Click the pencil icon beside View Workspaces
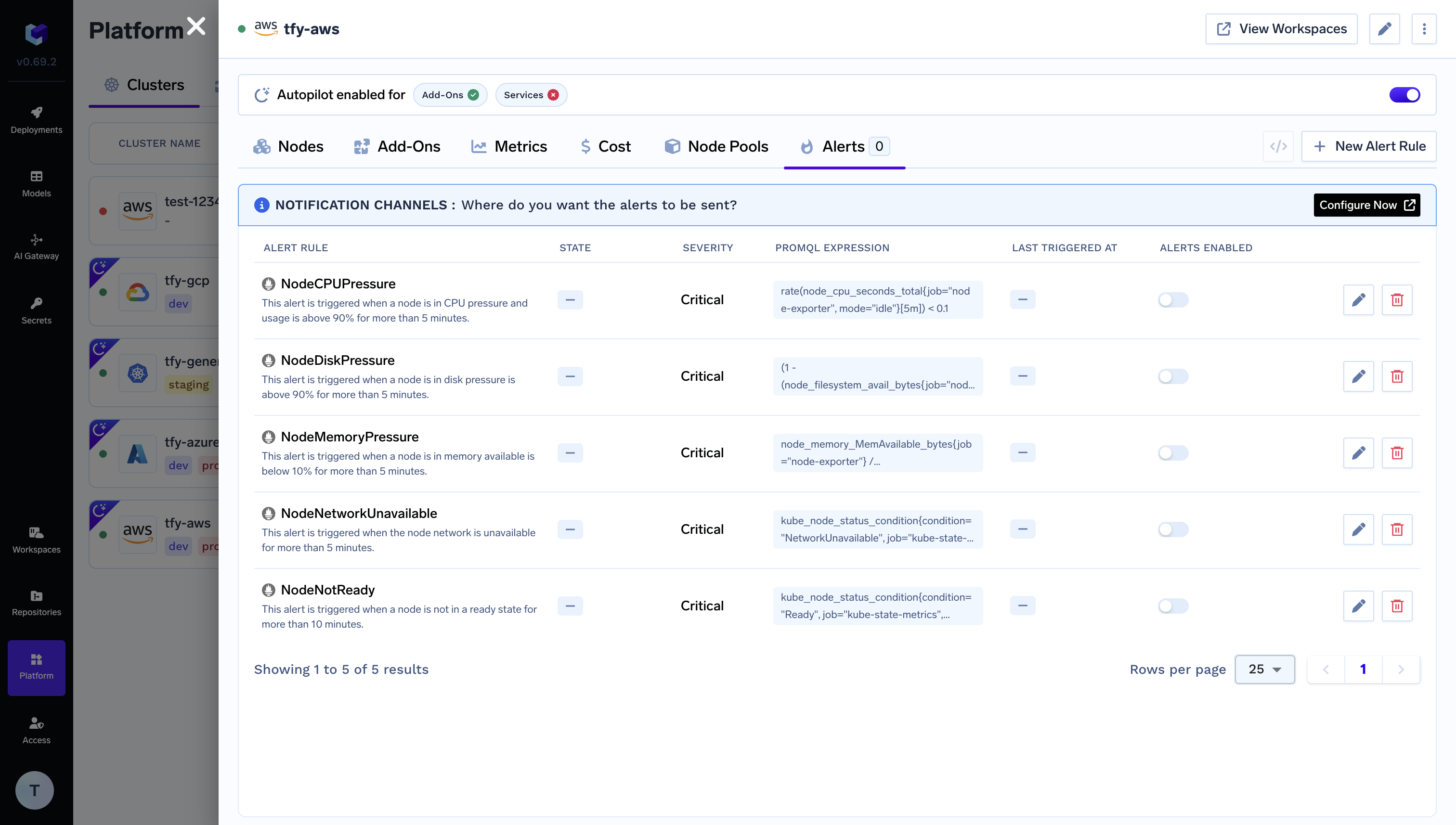 coord(1384,29)
